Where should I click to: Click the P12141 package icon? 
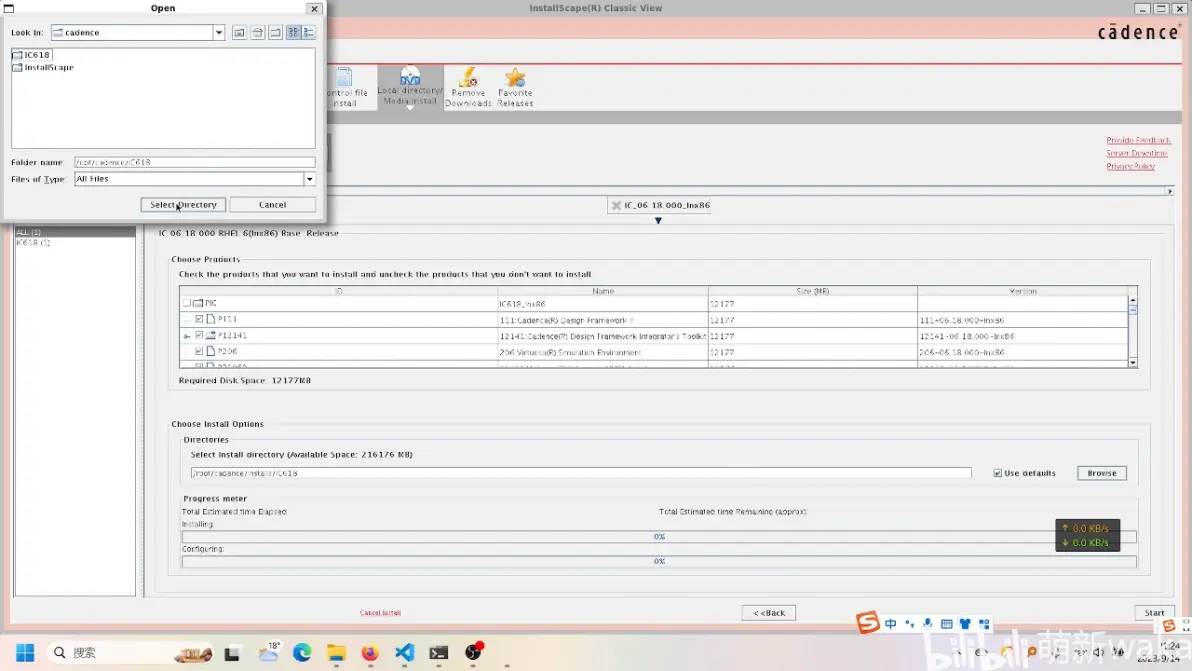tap(211, 335)
